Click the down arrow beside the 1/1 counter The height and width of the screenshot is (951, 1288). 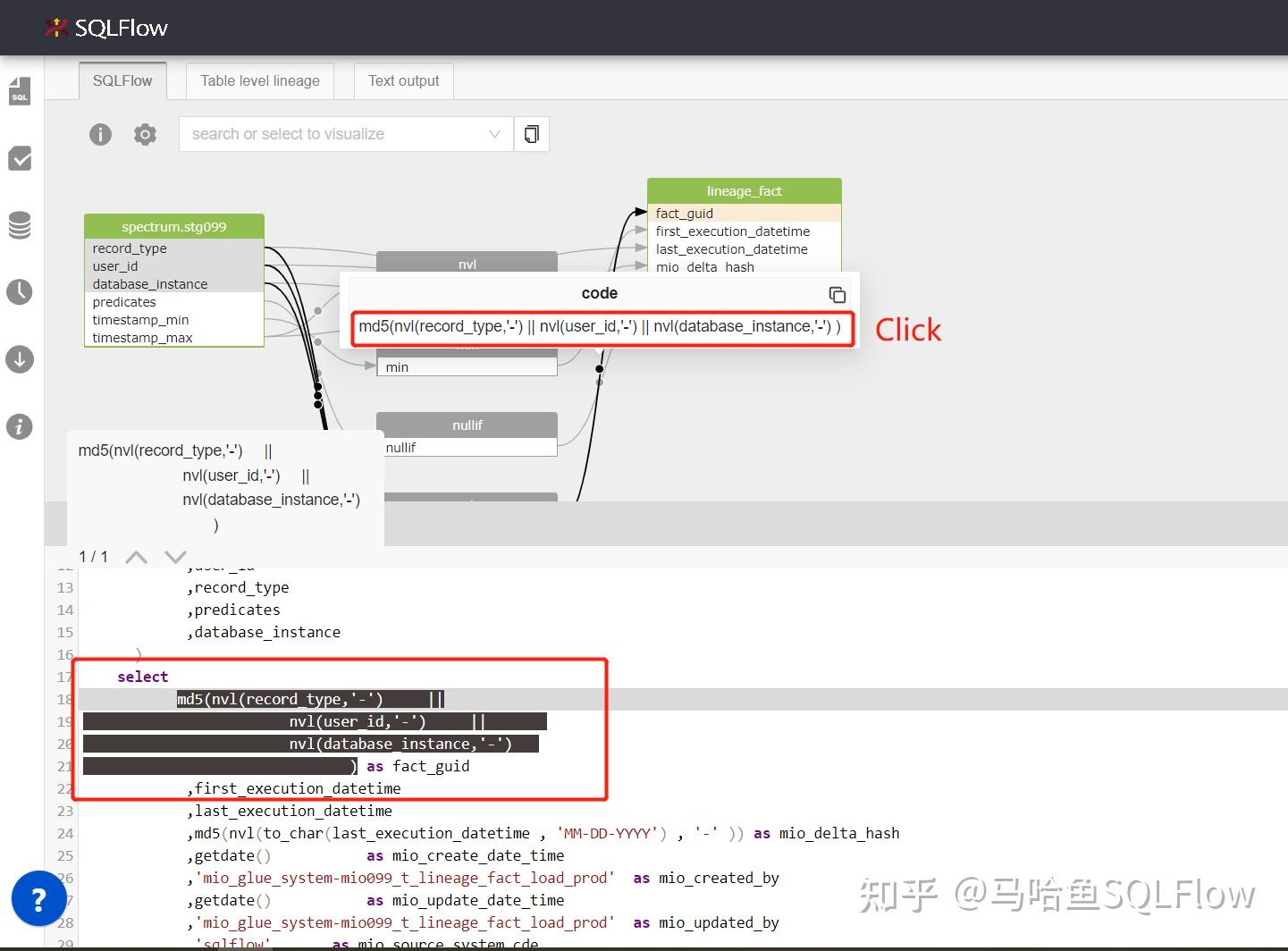(x=174, y=556)
